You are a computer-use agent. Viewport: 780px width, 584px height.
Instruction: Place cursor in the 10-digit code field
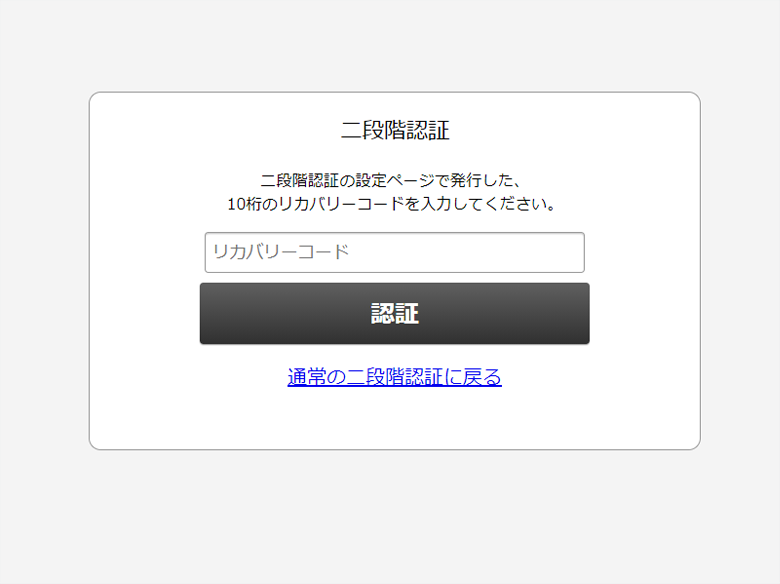coord(394,252)
